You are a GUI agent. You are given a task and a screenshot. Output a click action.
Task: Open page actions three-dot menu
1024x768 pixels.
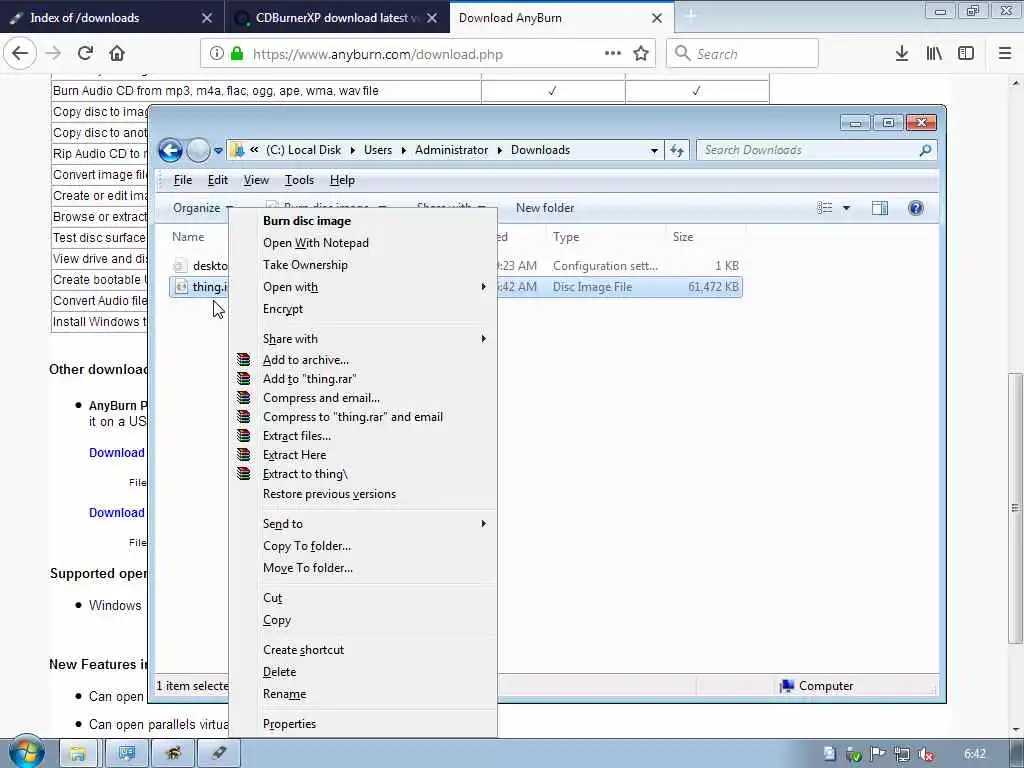[x=613, y=54]
